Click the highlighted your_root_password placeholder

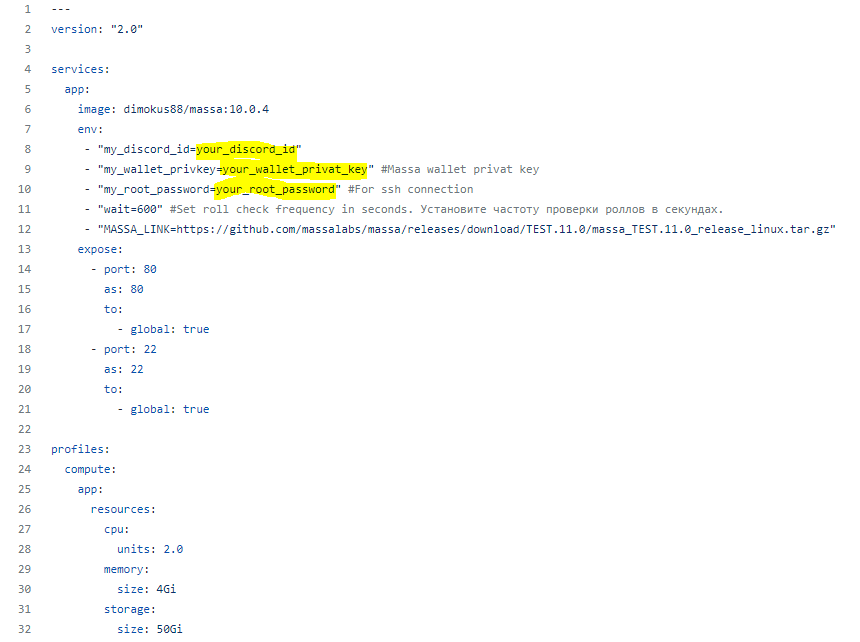tap(275, 189)
